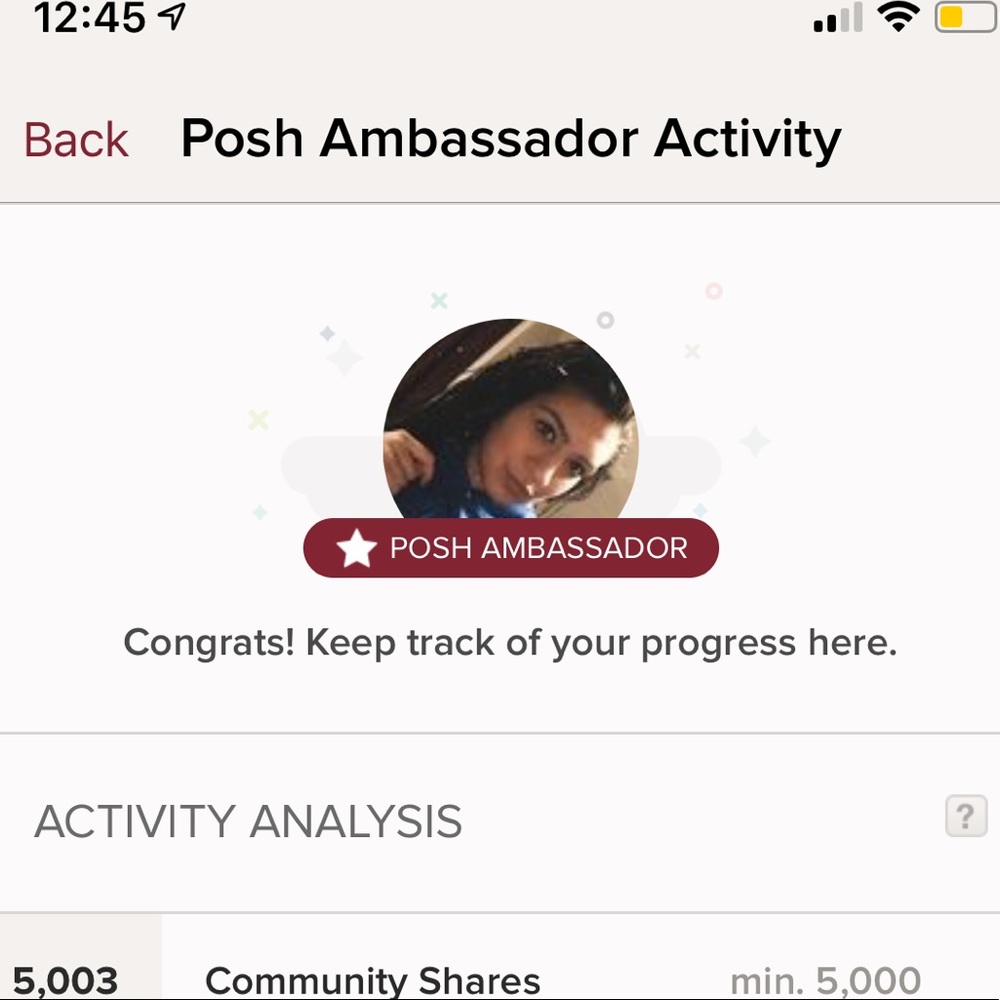The image size is (1000, 1000).
Task: Select the ACTIVITY ANALYSIS section heading
Action: (x=248, y=821)
